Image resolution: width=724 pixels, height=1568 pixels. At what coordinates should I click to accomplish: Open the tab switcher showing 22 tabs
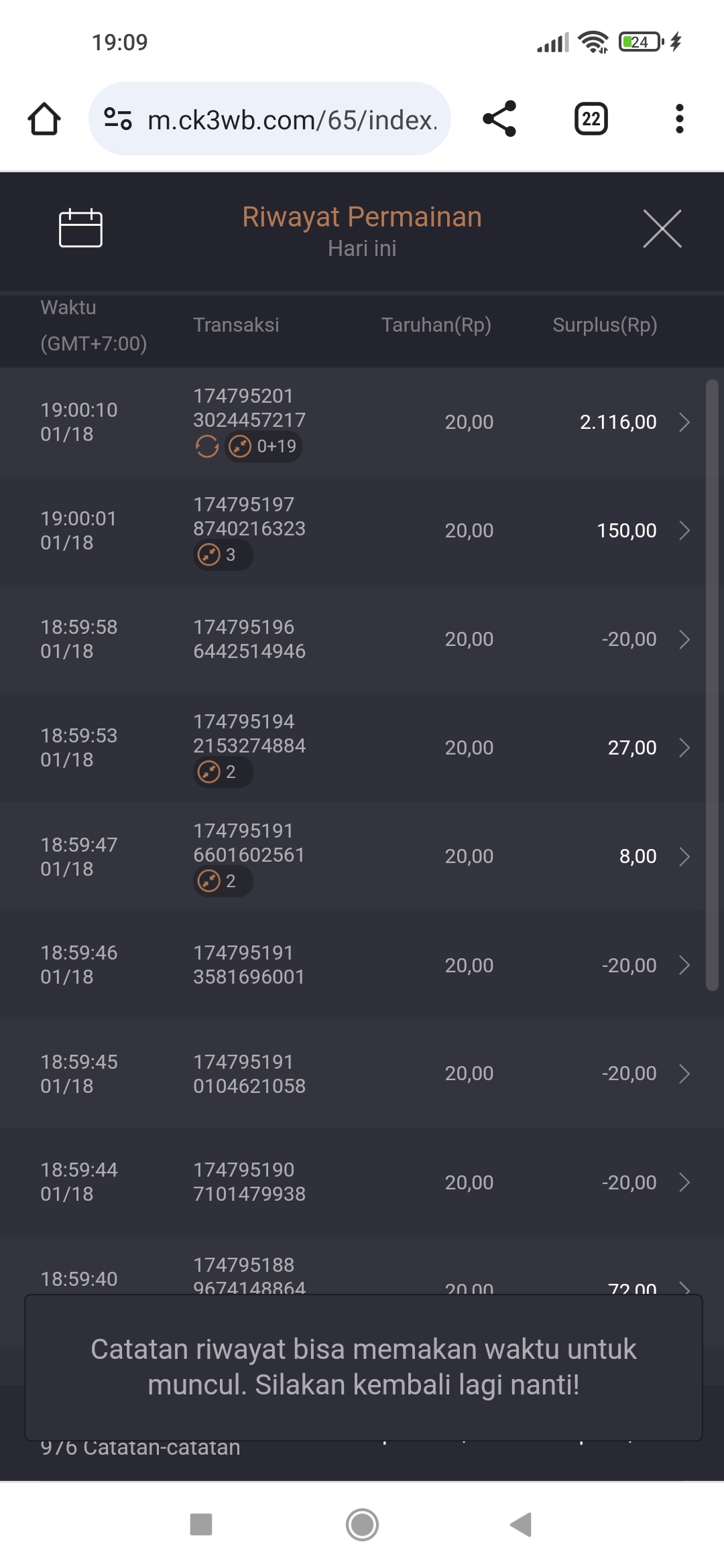tap(591, 119)
